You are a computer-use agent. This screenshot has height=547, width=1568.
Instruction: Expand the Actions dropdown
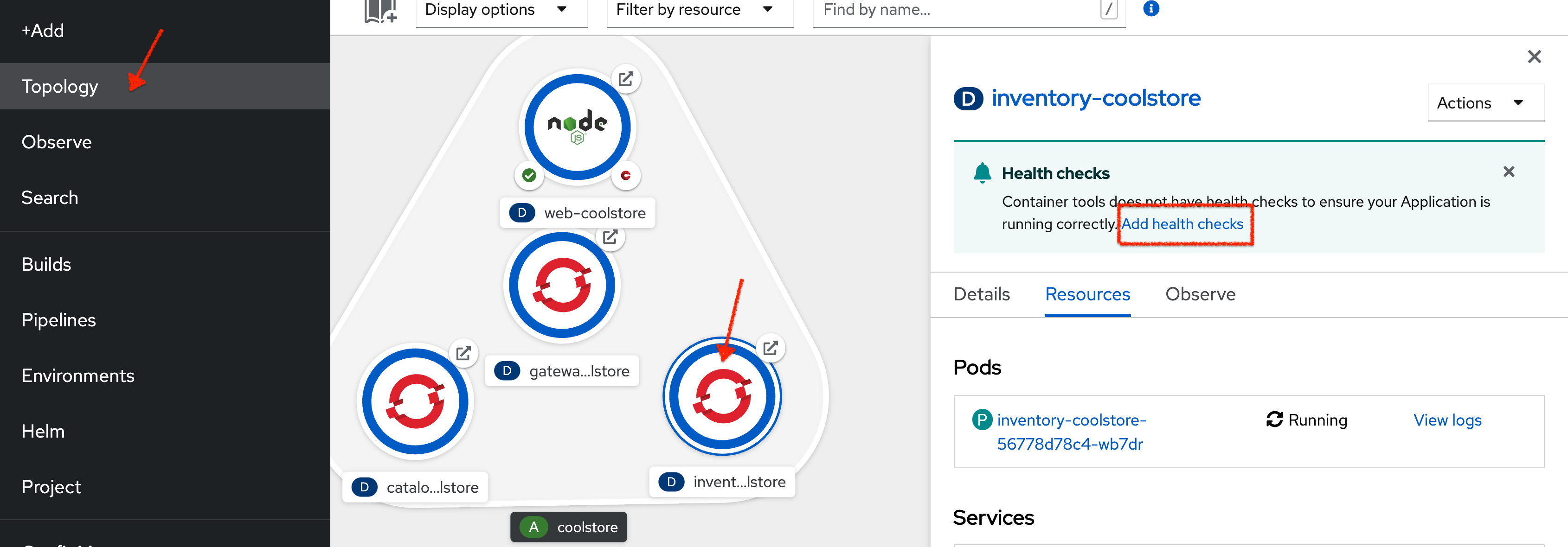[1485, 103]
